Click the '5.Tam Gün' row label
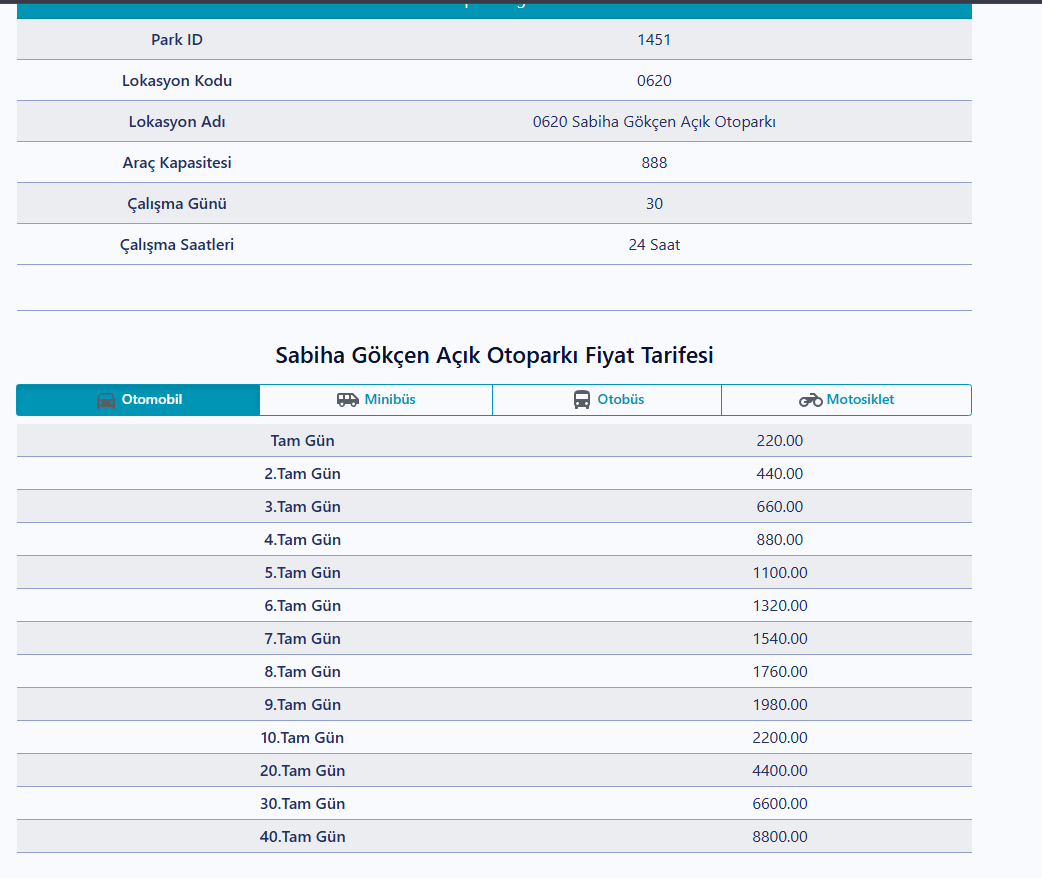 point(302,573)
